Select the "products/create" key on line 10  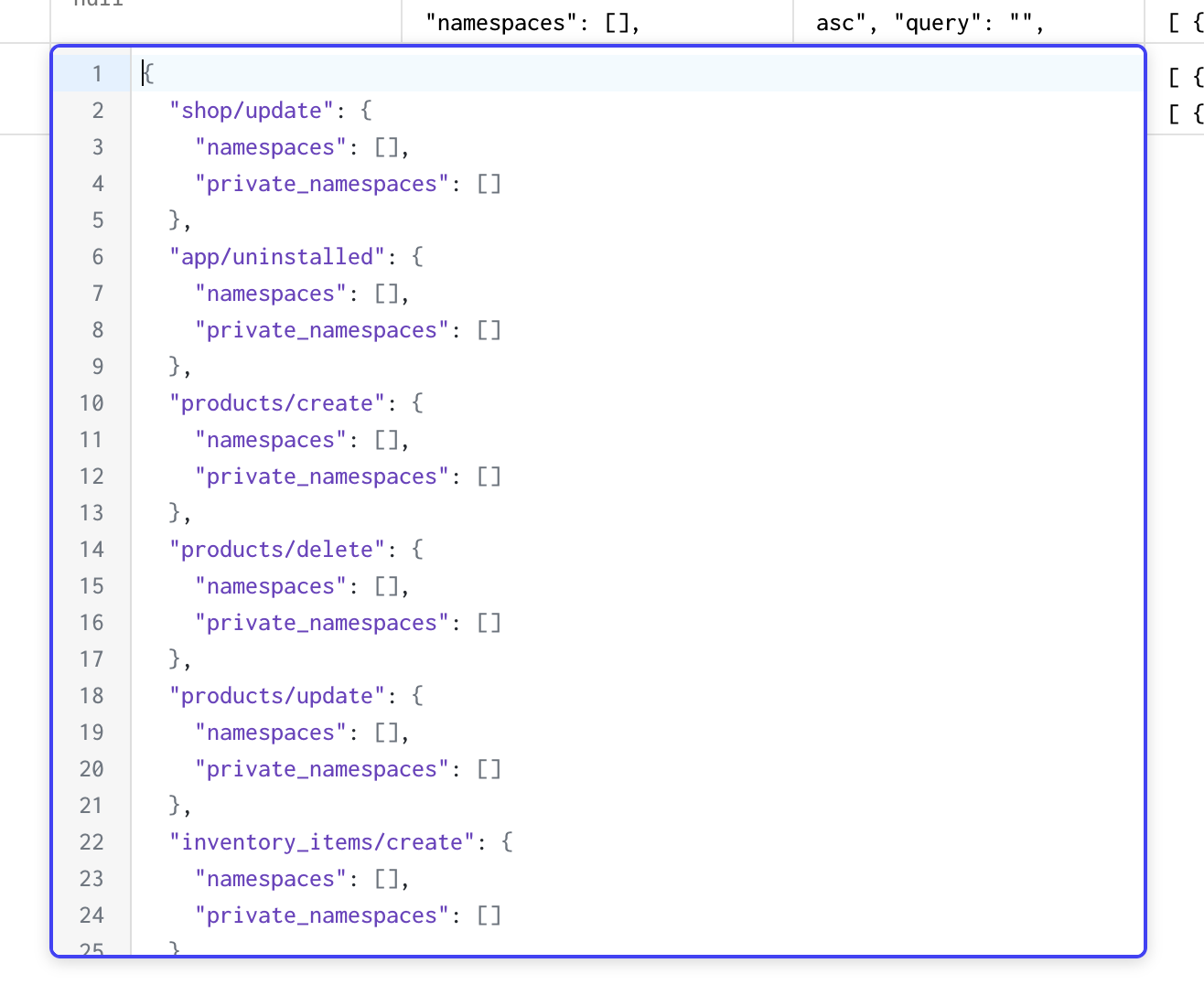click(x=277, y=402)
